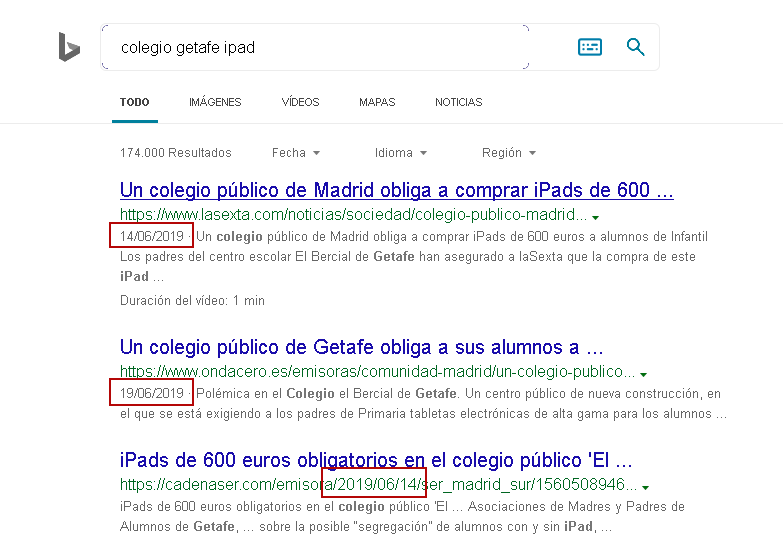The height and width of the screenshot is (553, 783).
Task: Switch to the VÍDEOS tab
Action: [x=300, y=102]
